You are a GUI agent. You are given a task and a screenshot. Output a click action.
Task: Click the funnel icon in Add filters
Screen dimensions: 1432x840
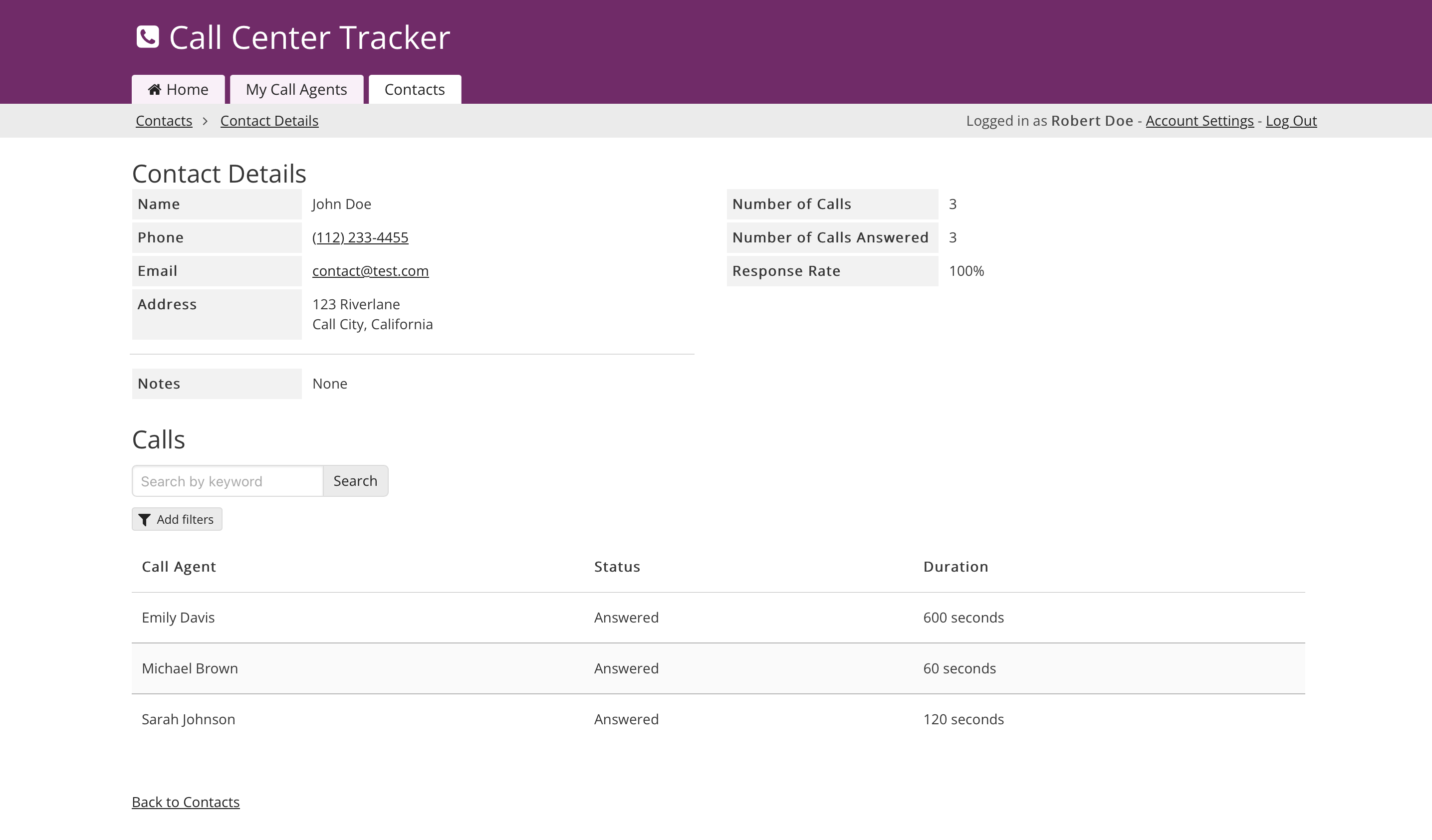[145, 520]
